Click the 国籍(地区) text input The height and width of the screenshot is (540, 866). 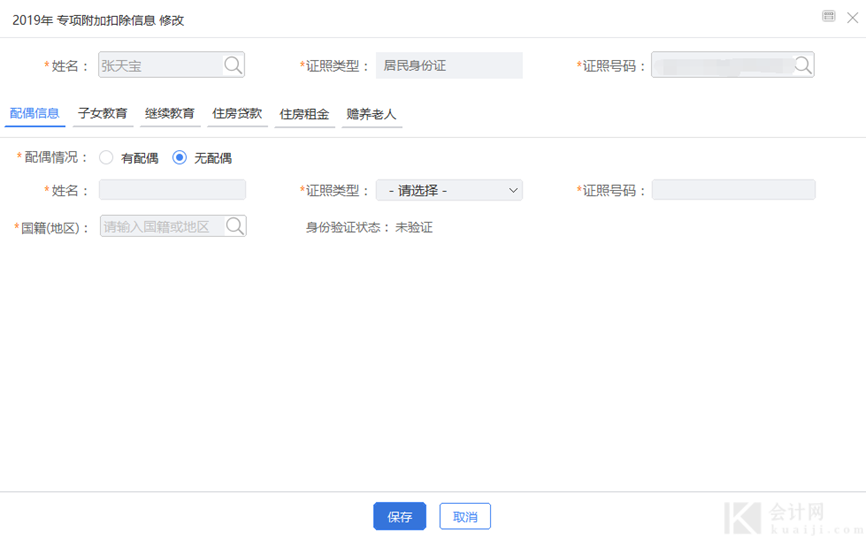[x=162, y=226]
